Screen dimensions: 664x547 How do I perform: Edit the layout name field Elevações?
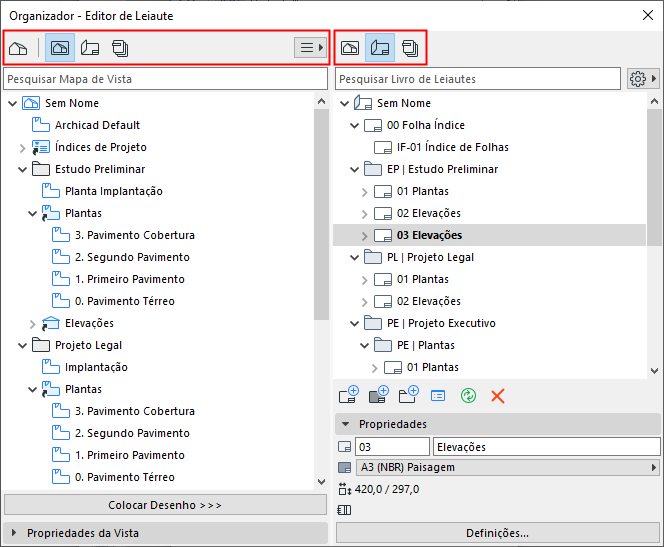tap(546, 447)
